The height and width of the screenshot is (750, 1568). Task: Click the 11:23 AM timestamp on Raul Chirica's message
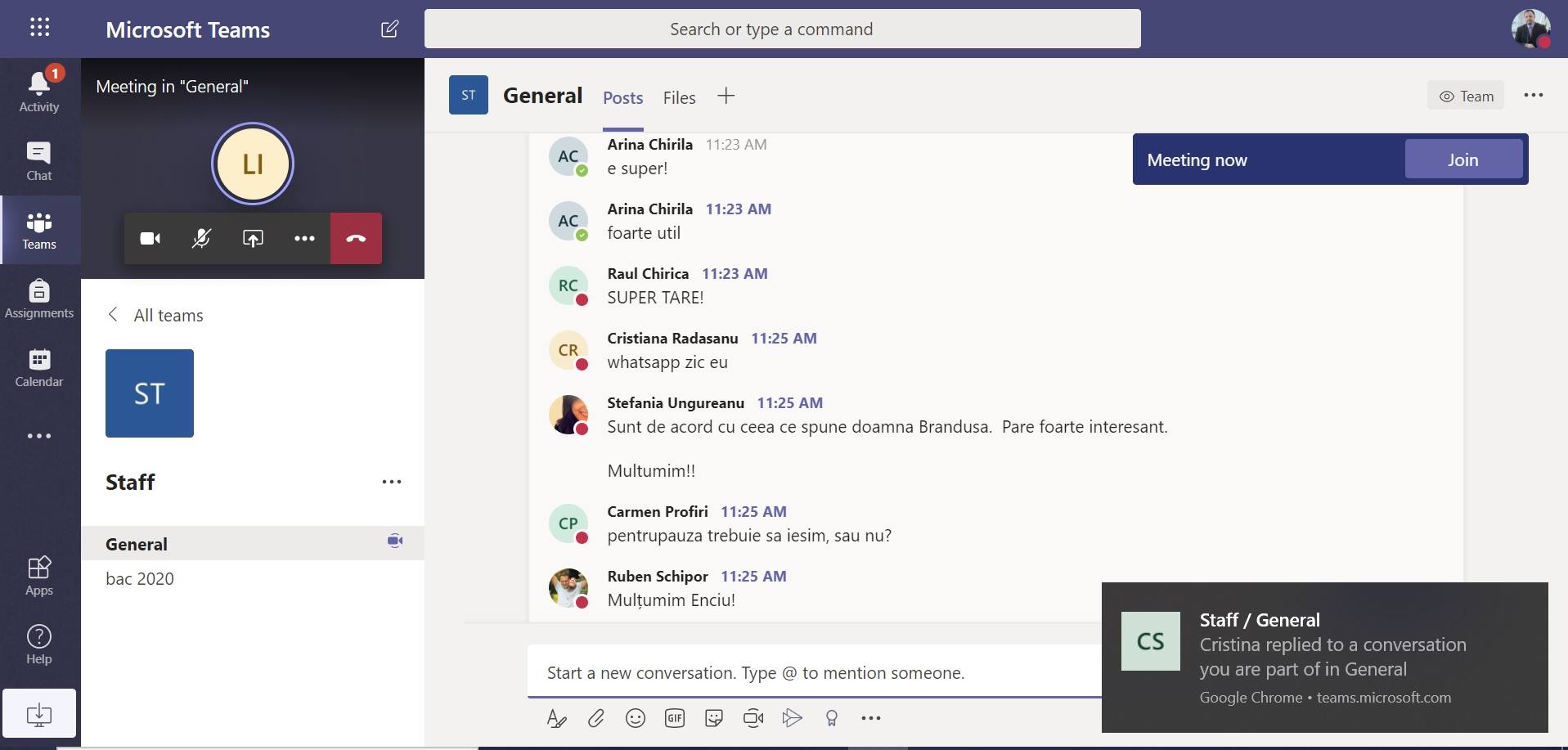click(x=735, y=273)
